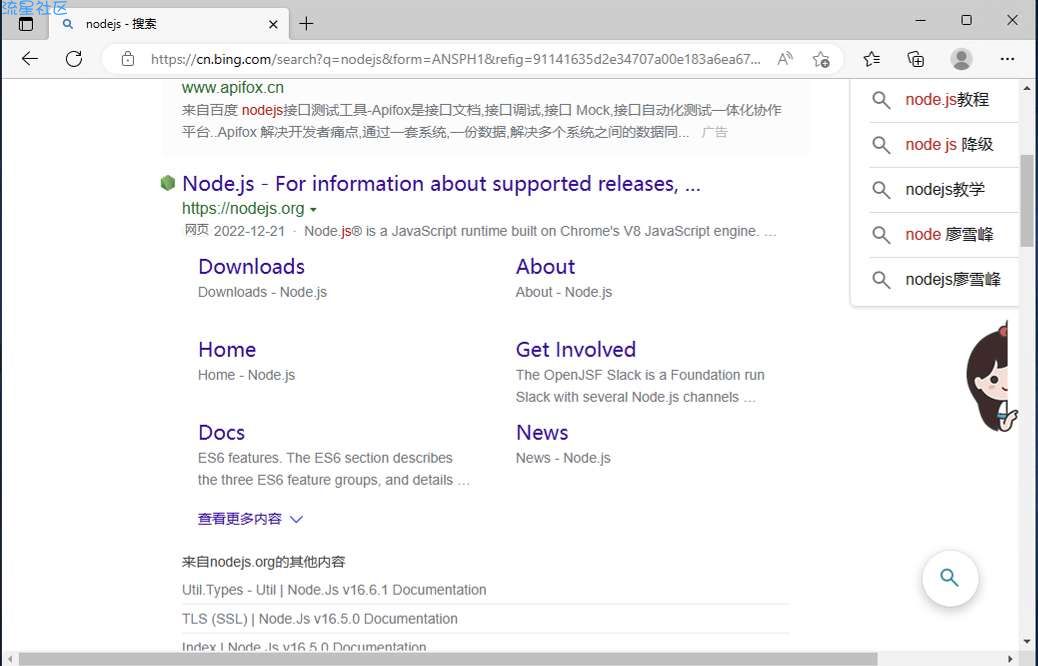The width and height of the screenshot is (1038, 666).
Task: Search suggestion node.js教程
Action: (947, 99)
